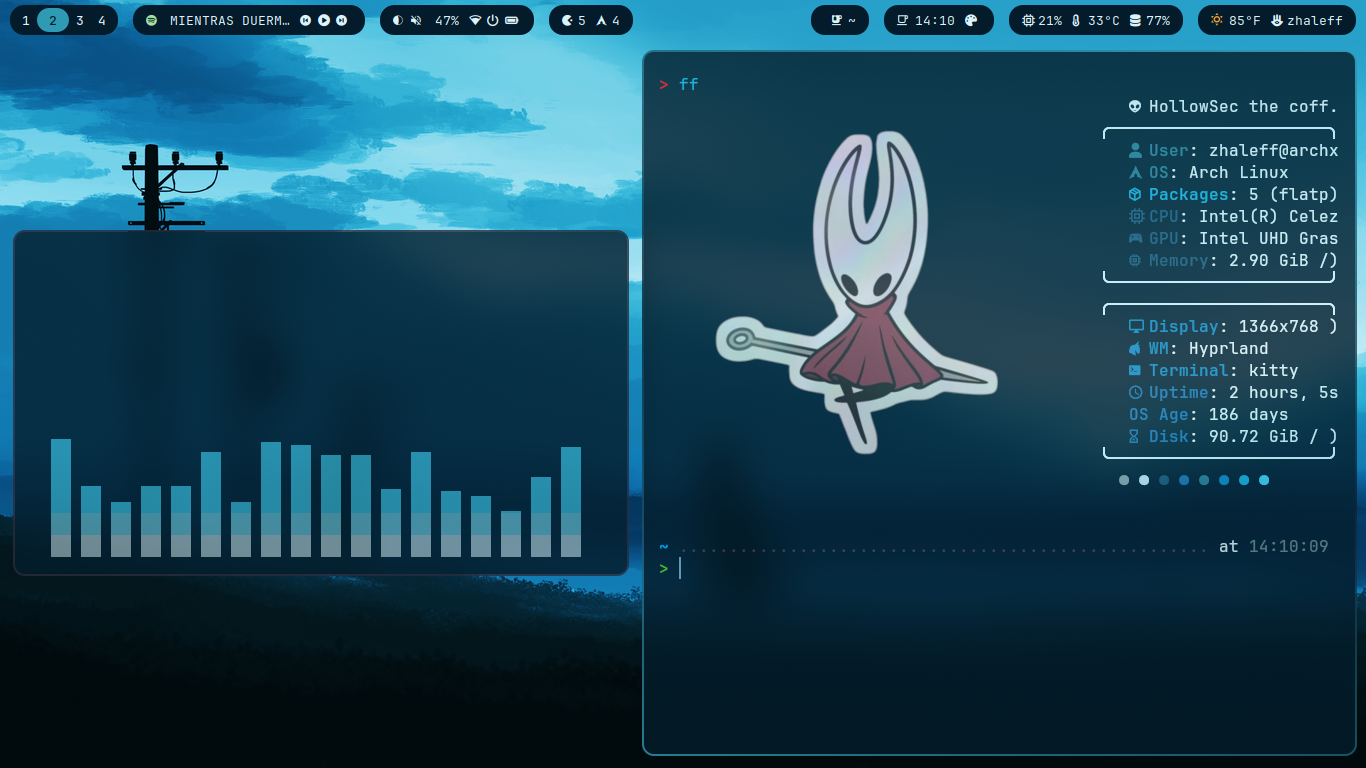Skip to the previous track
Screen dimensions: 1366x768
(306, 20)
